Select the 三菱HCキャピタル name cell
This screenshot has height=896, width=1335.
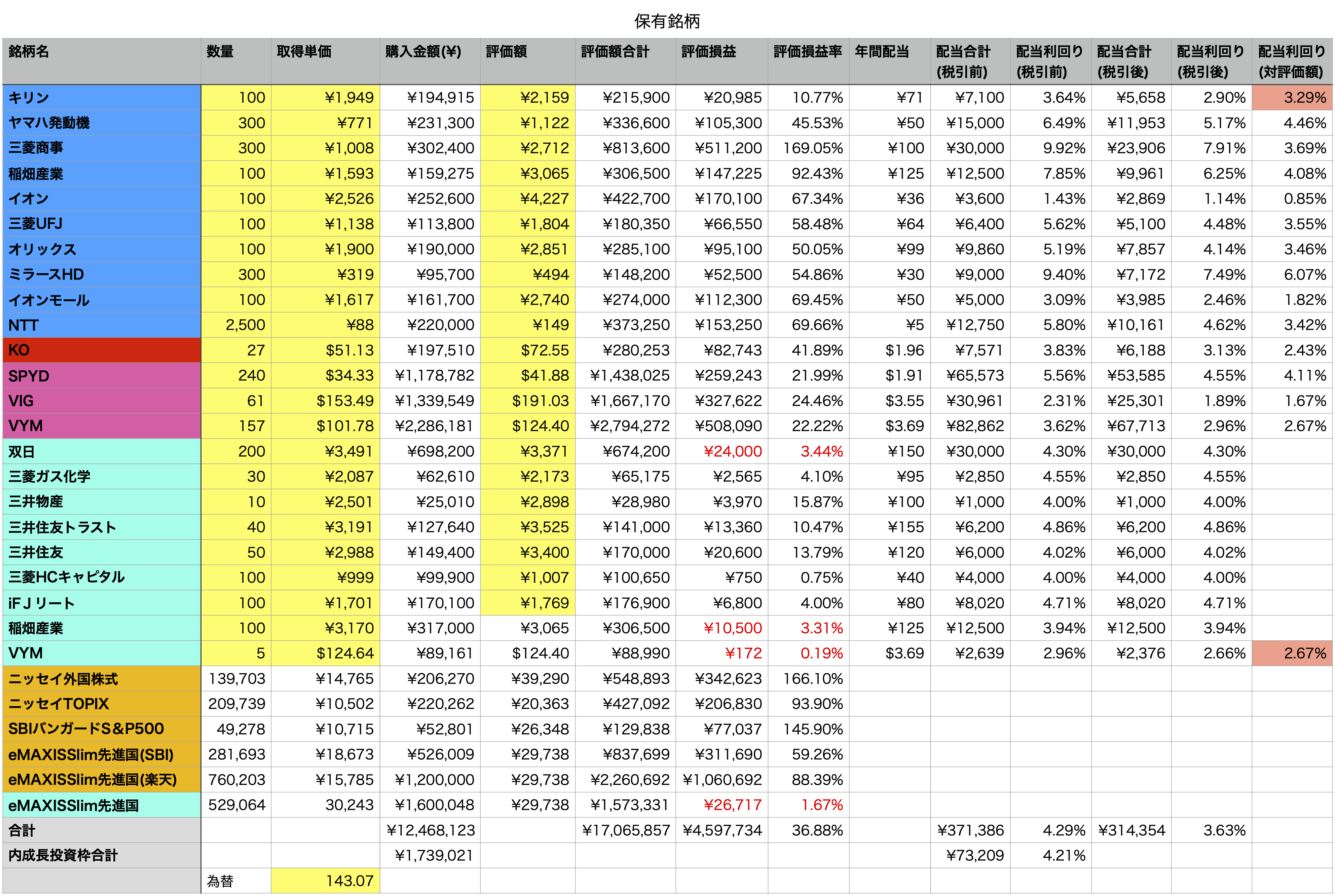[102, 577]
